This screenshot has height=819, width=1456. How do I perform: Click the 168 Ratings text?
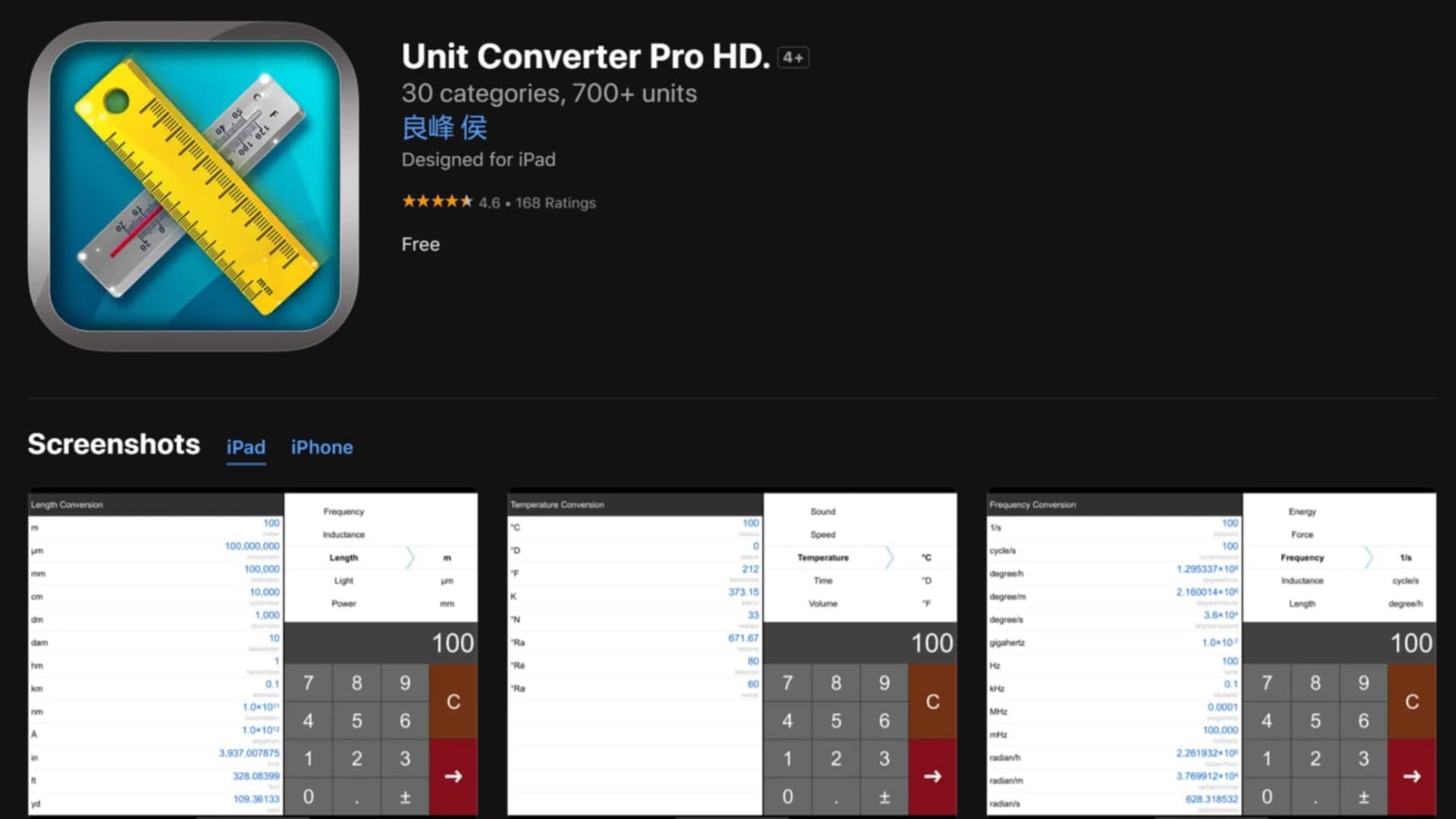tap(556, 203)
